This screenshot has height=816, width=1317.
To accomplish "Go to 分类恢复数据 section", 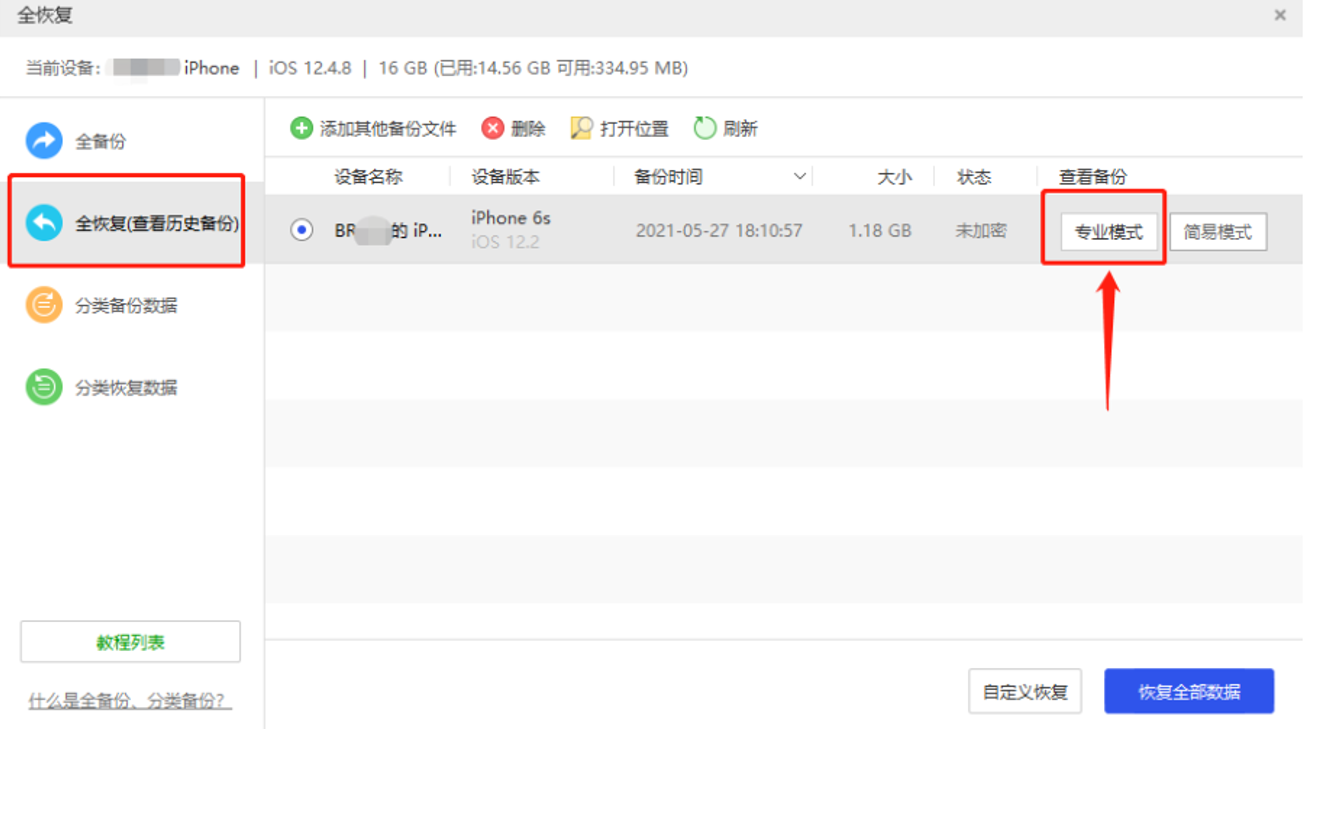I will [x=127, y=387].
